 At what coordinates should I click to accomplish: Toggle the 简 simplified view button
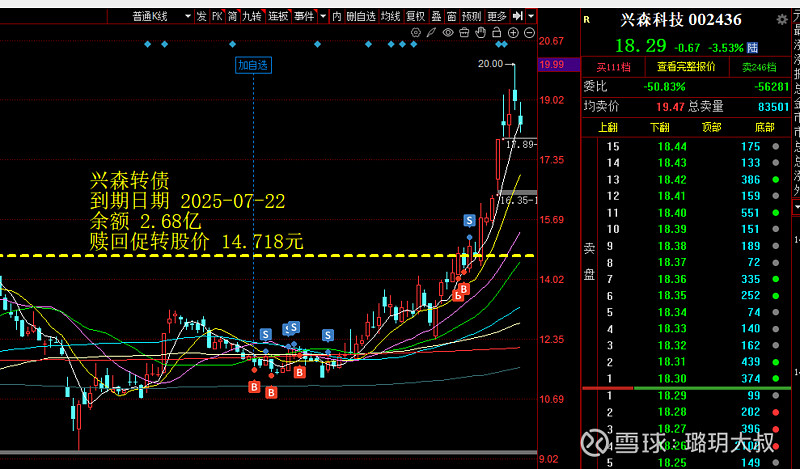pos(233,16)
